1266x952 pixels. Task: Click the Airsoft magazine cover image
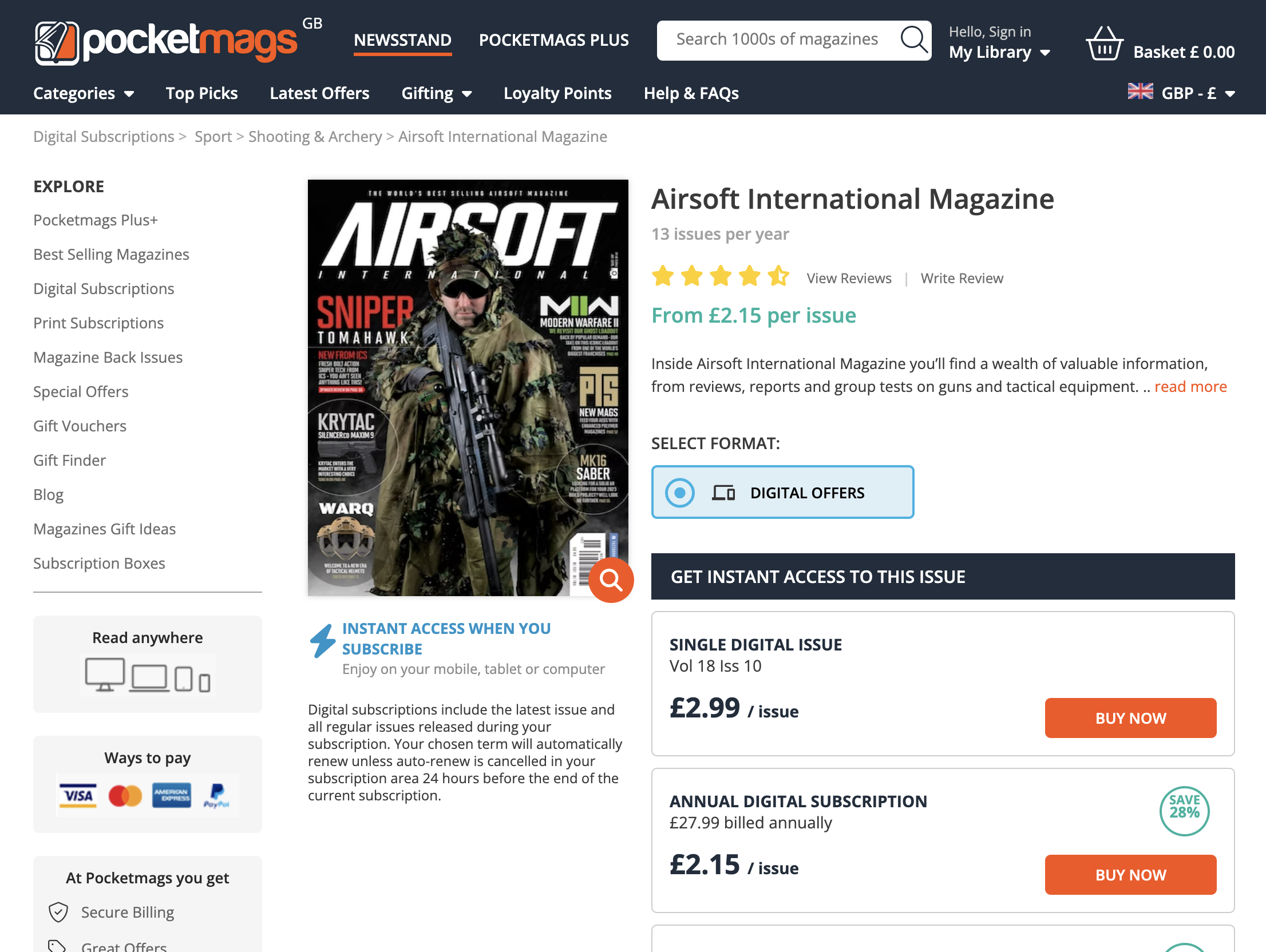click(x=468, y=387)
